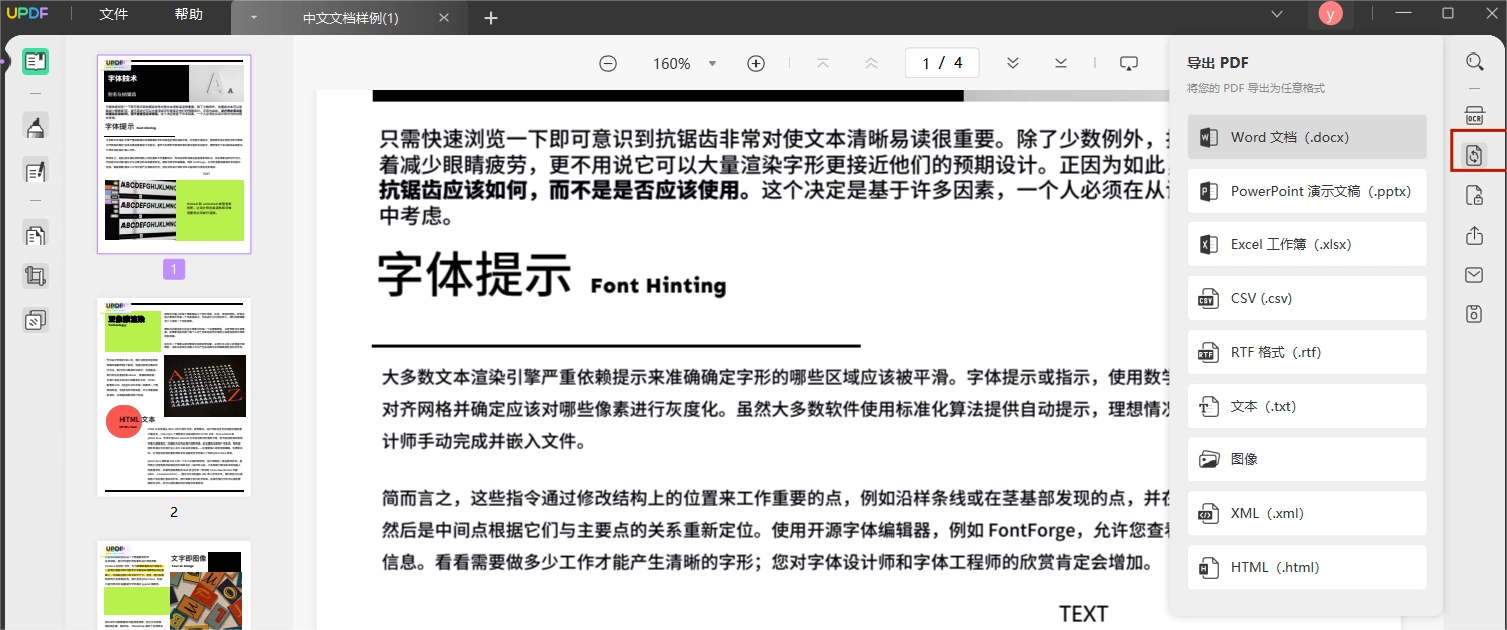Expand the 160% zoom level dropdown

pyautogui.click(x=712, y=63)
